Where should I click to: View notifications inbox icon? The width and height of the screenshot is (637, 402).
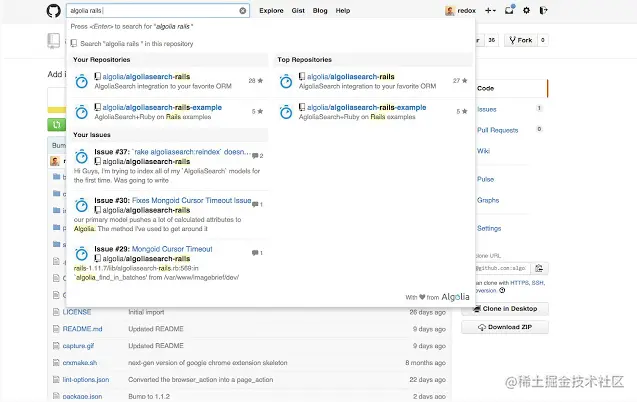click(x=509, y=10)
